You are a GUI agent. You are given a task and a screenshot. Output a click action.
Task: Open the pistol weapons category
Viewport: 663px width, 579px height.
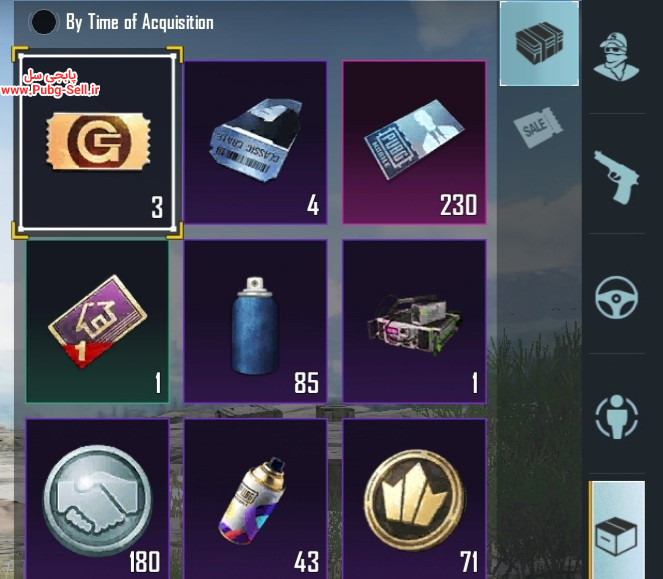pos(616,177)
